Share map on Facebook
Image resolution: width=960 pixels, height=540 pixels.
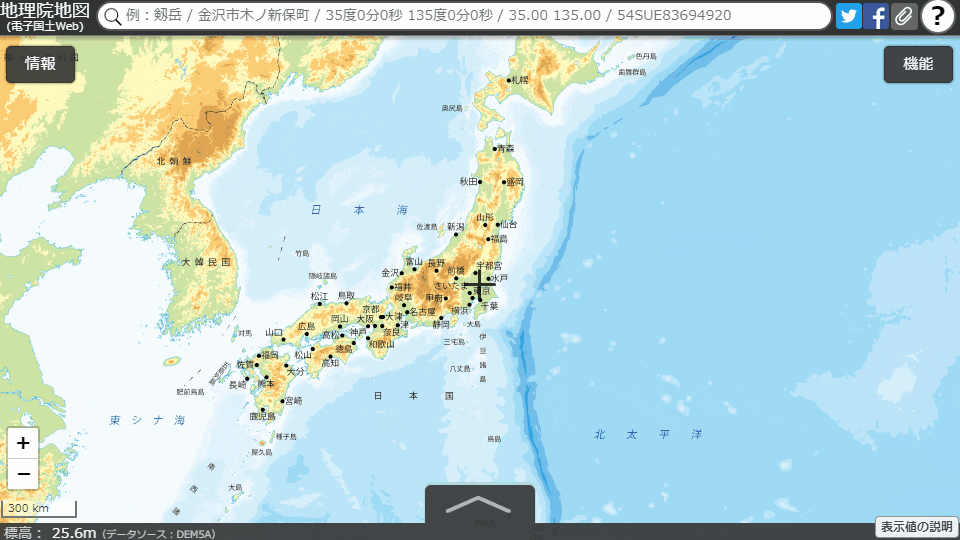pyautogui.click(x=876, y=16)
